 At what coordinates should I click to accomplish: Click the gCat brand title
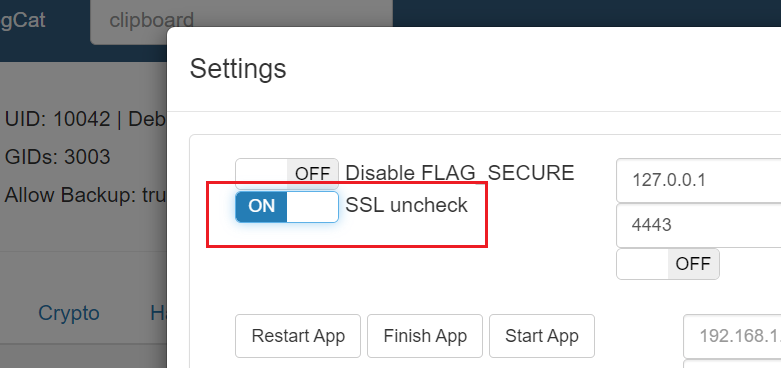coord(23,21)
